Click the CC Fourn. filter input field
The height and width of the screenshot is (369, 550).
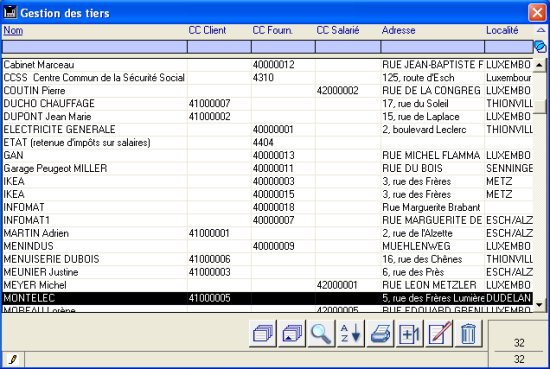283,47
